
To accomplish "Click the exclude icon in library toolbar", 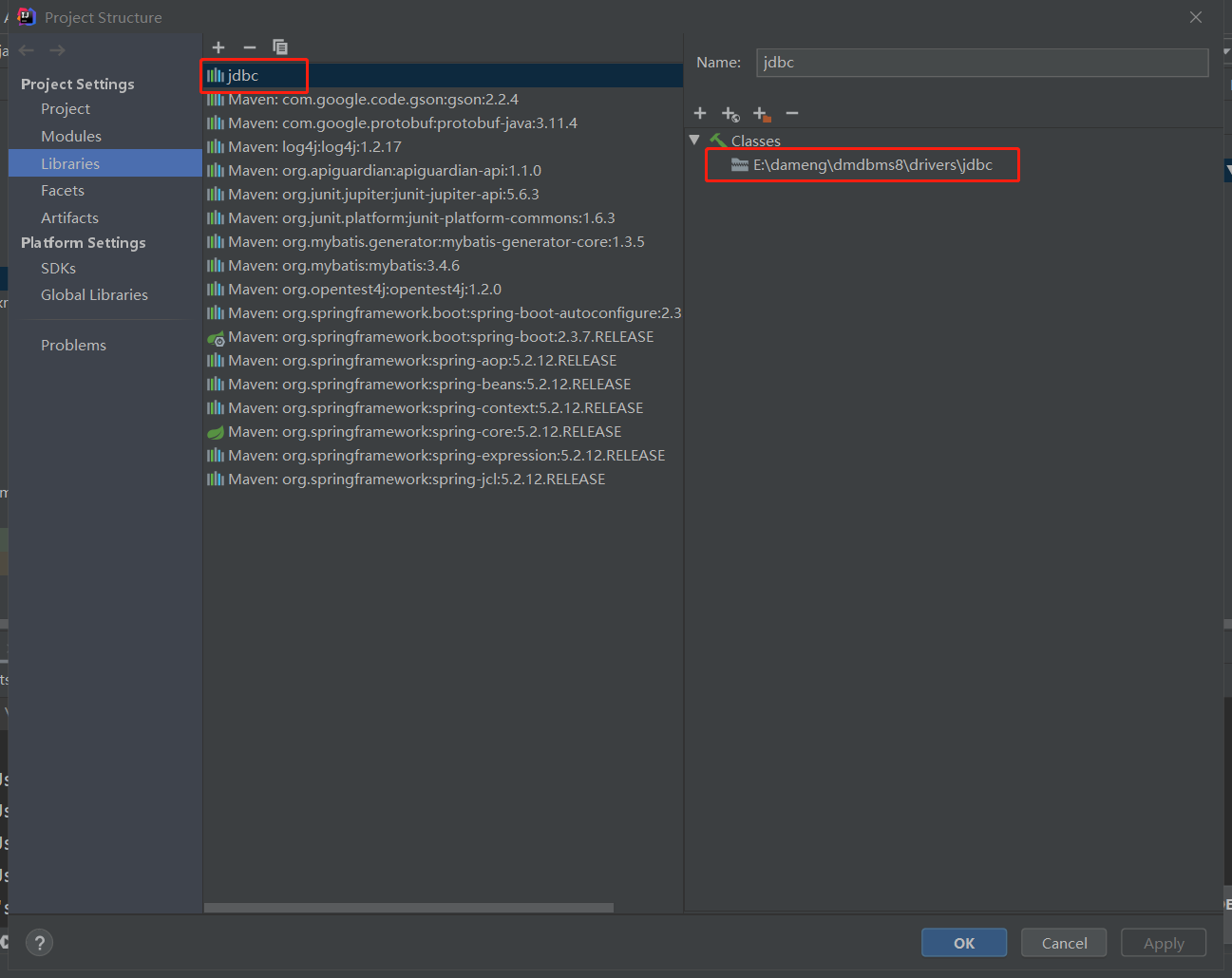I will point(762,114).
